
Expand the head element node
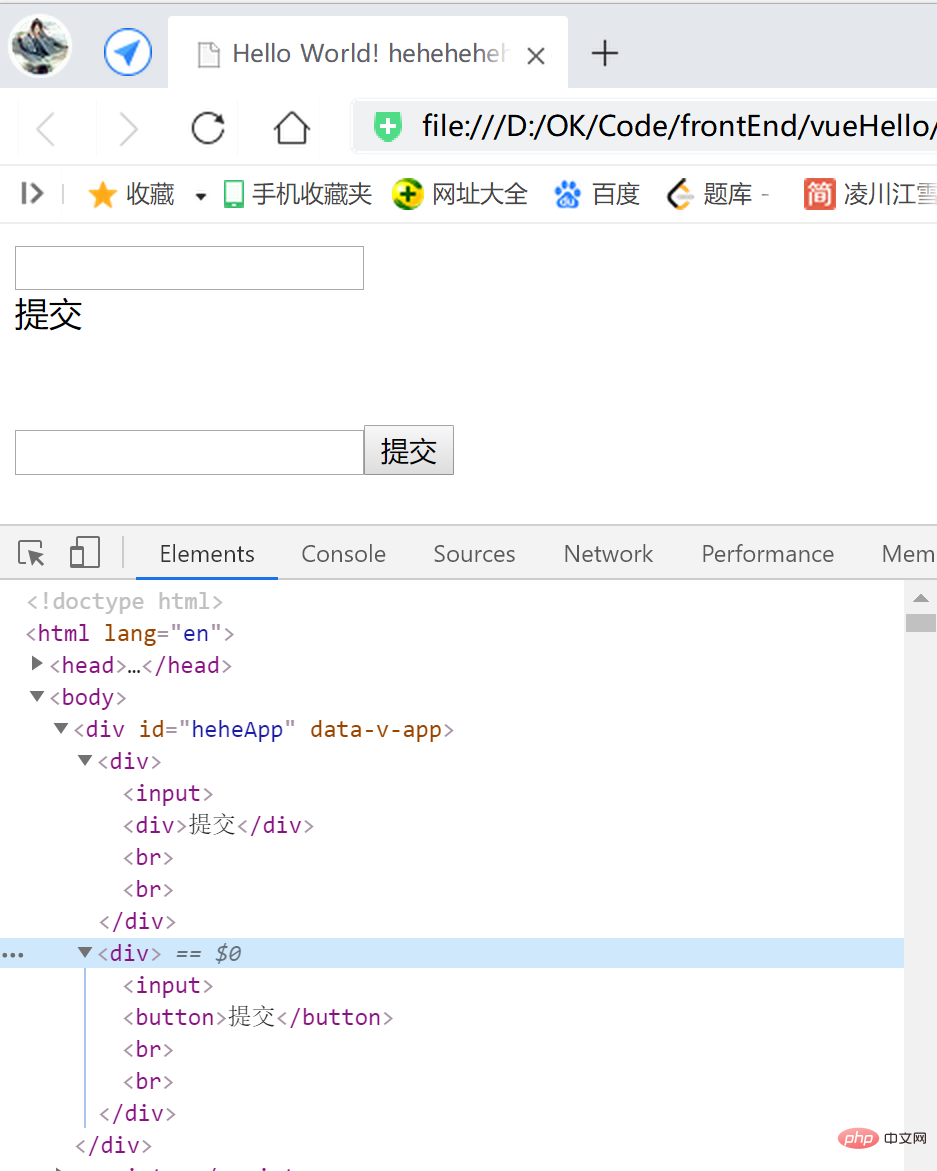(37, 664)
